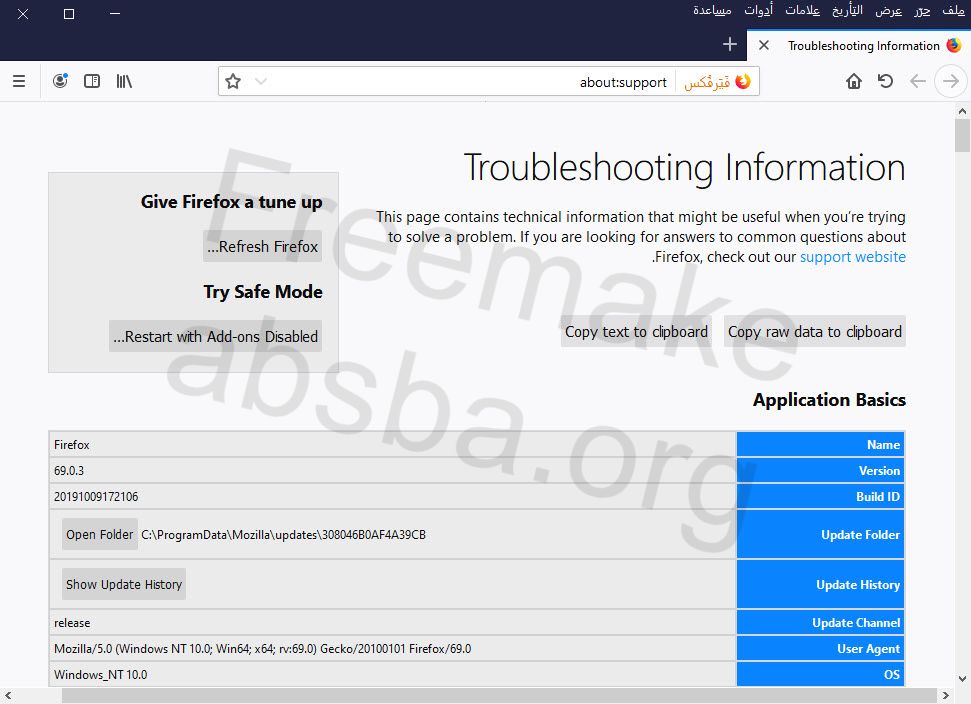Click the Name header cell
971x704 pixels.
tap(821, 445)
